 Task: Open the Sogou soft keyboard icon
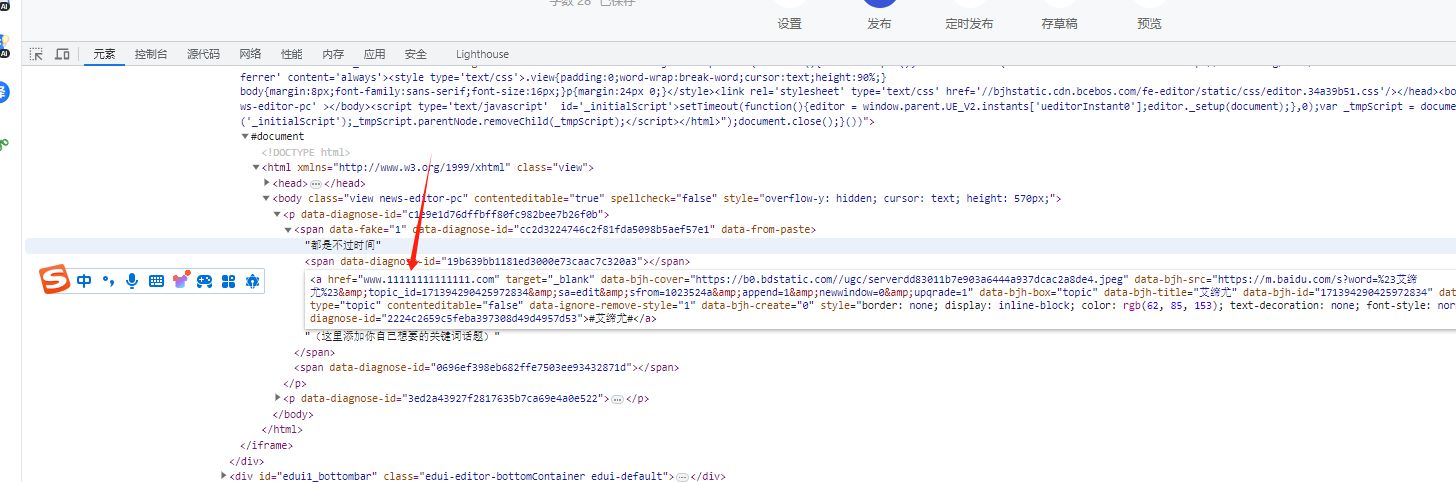pos(156,281)
